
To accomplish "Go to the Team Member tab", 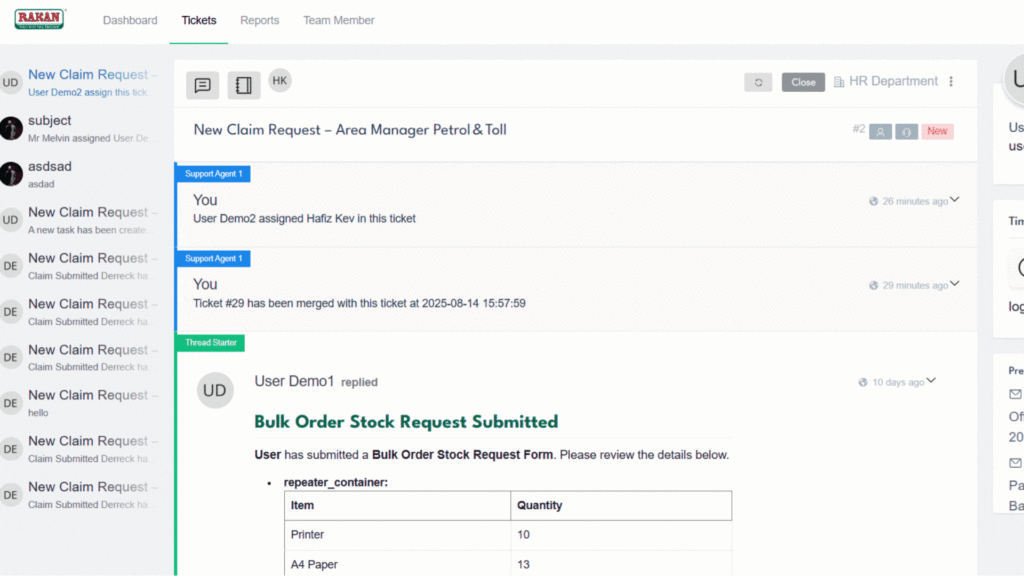I will coord(339,20).
